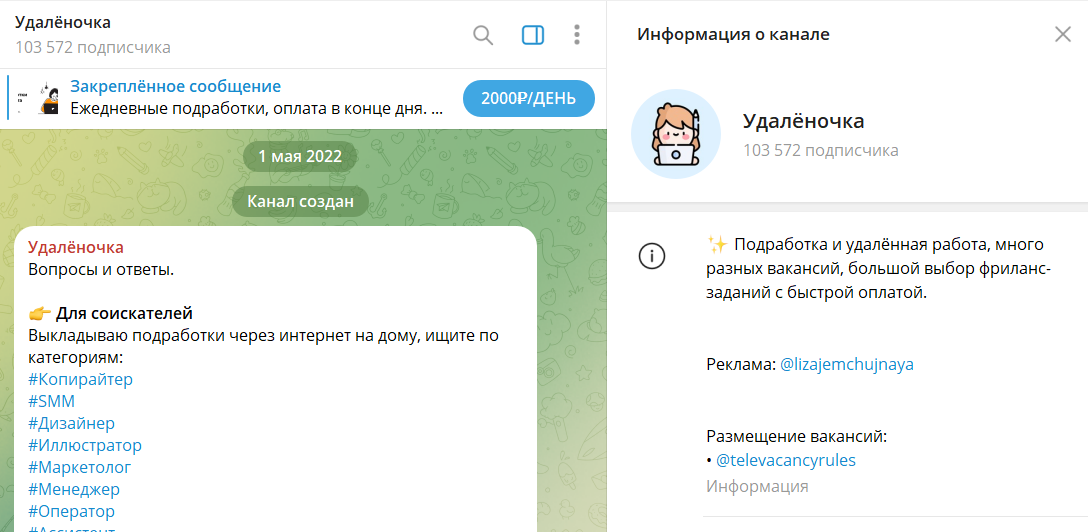Open the Удалёночка channel avatar
This screenshot has height=532, width=1088.
coord(676,134)
